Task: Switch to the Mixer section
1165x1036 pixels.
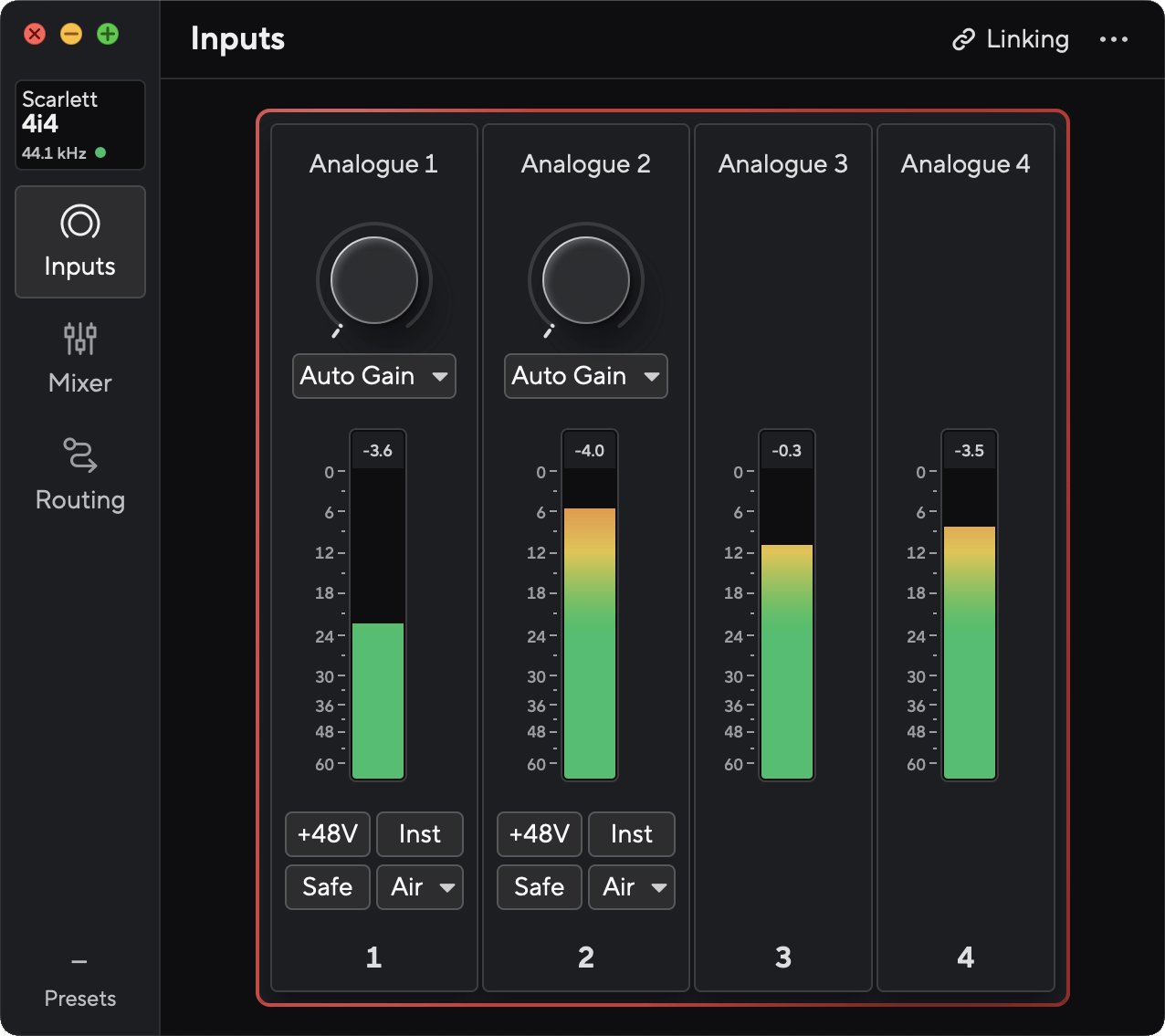Action: tap(80, 359)
